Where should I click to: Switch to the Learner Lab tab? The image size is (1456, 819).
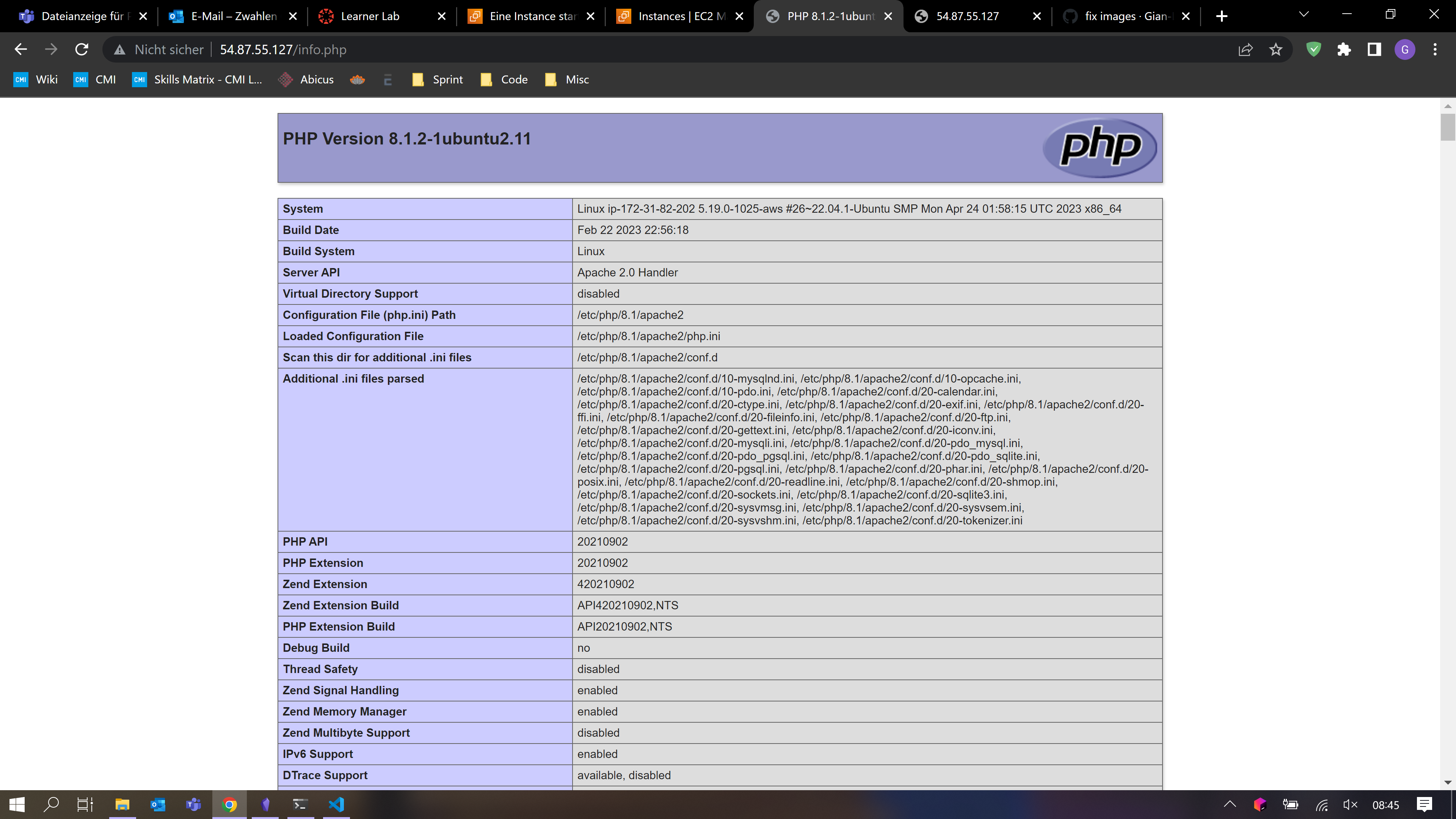click(x=370, y=16)
